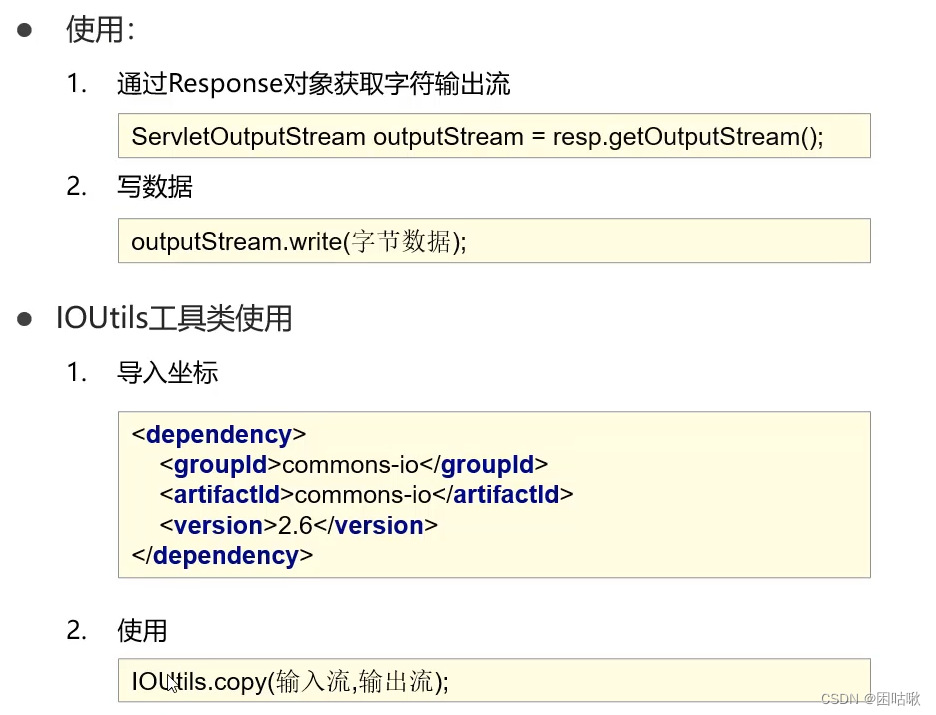Image resolution: width=936 pixels, height=715 pixels.
Task: Click the artifactId commons-io line
Action: click(x=365, y=495)
